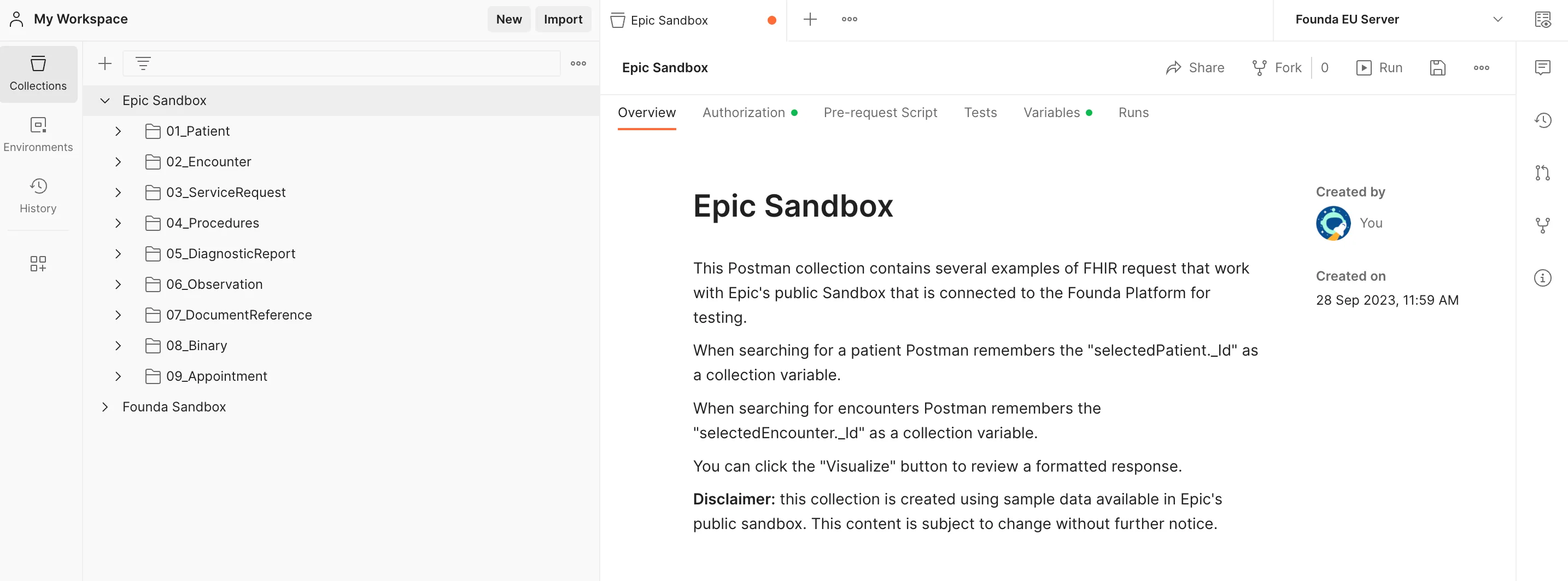Open the environment quick look icon

click(1542, 20)
